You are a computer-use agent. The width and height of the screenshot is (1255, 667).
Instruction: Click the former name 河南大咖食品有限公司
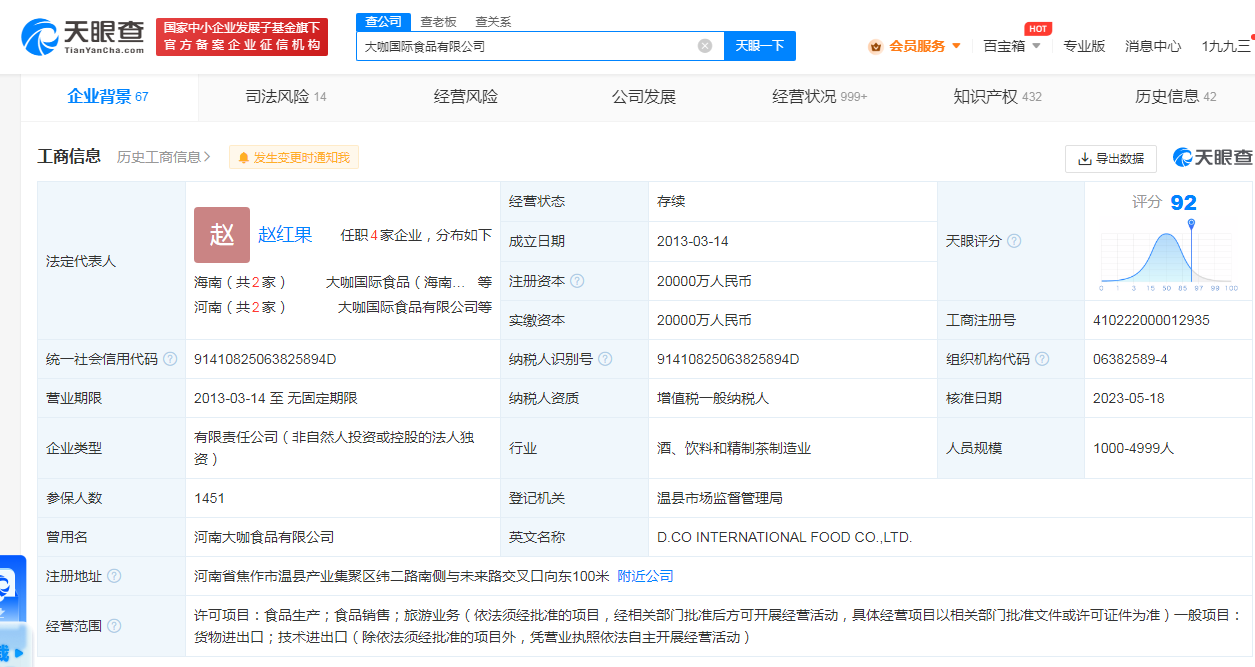click(264, 537)
